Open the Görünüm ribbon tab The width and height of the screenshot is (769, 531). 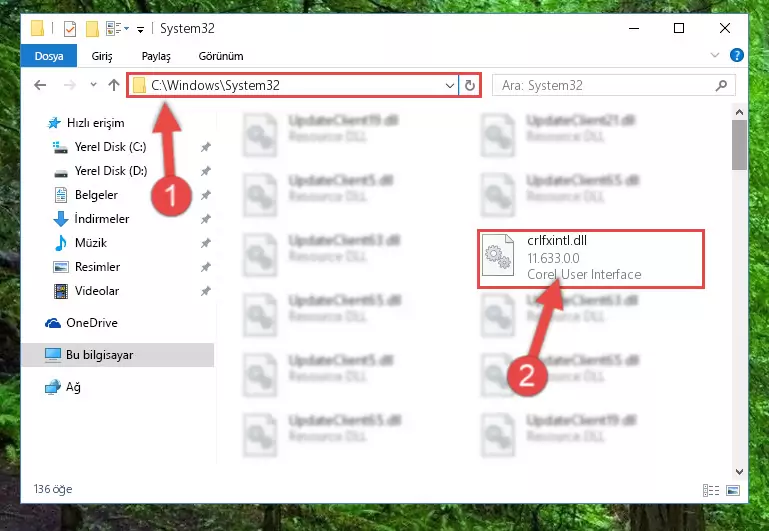click(x=221, y=56)
